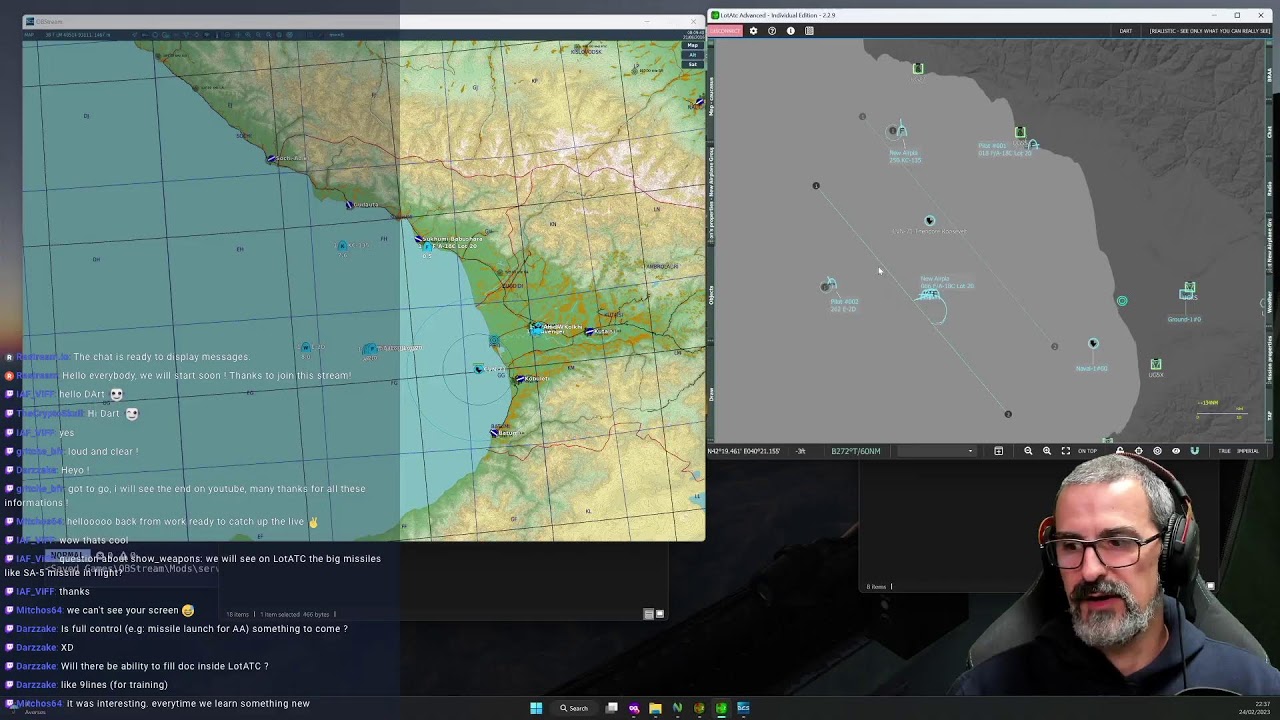Open the Radio side tab on LotAtc right edge
This screenshot has height=720, width=1280.
click(1269, 189)
